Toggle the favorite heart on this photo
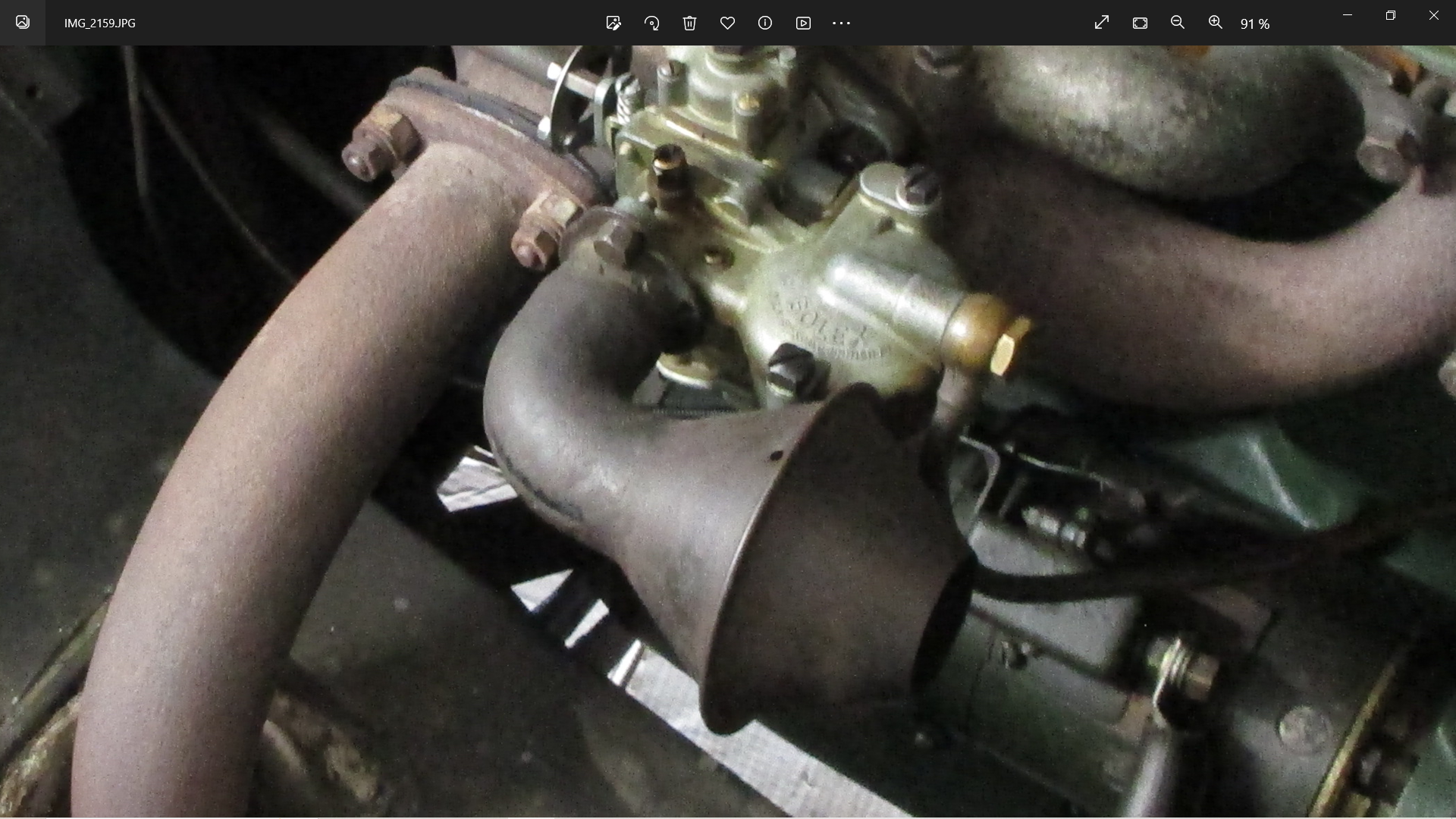This screenshot has width=1456, height=819. click(727, 23)
